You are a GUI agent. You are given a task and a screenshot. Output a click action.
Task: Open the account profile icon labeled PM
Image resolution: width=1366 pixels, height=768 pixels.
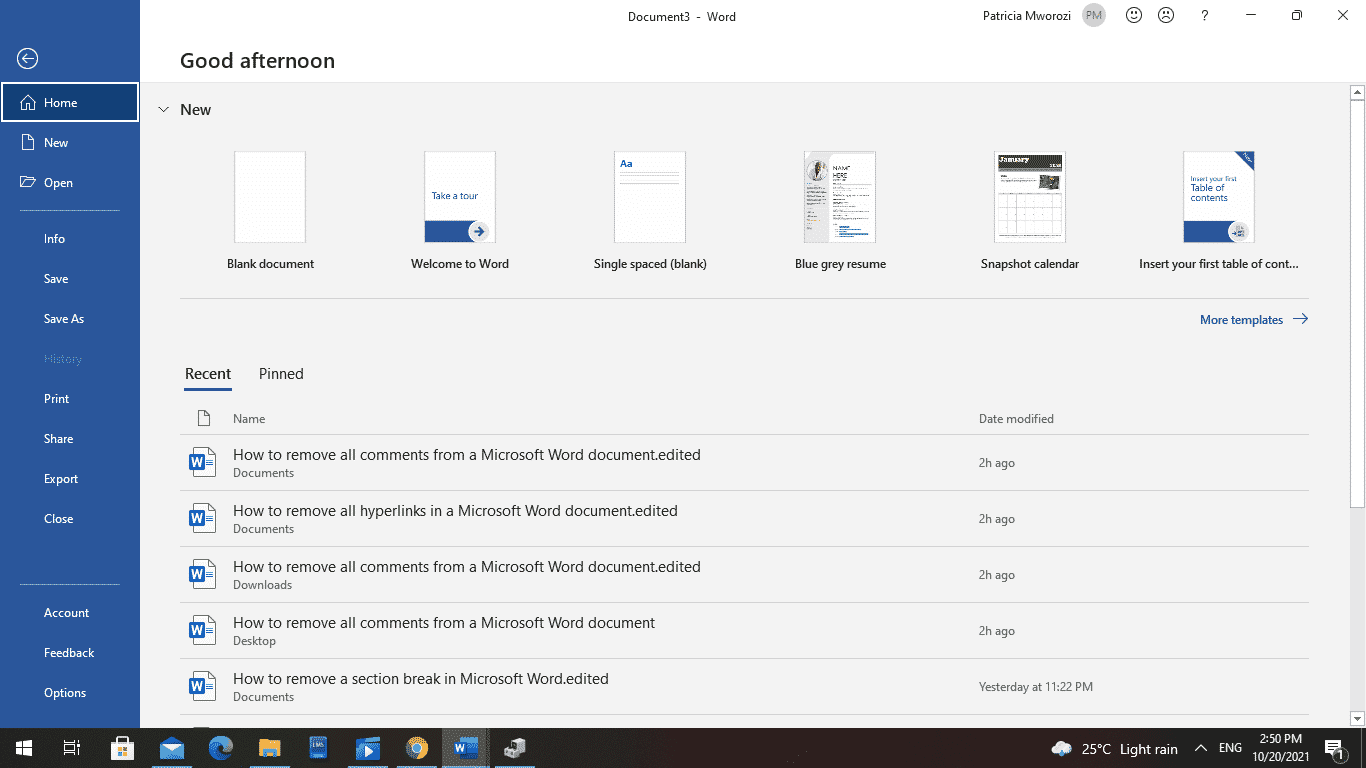click(x=1093, y=15)
